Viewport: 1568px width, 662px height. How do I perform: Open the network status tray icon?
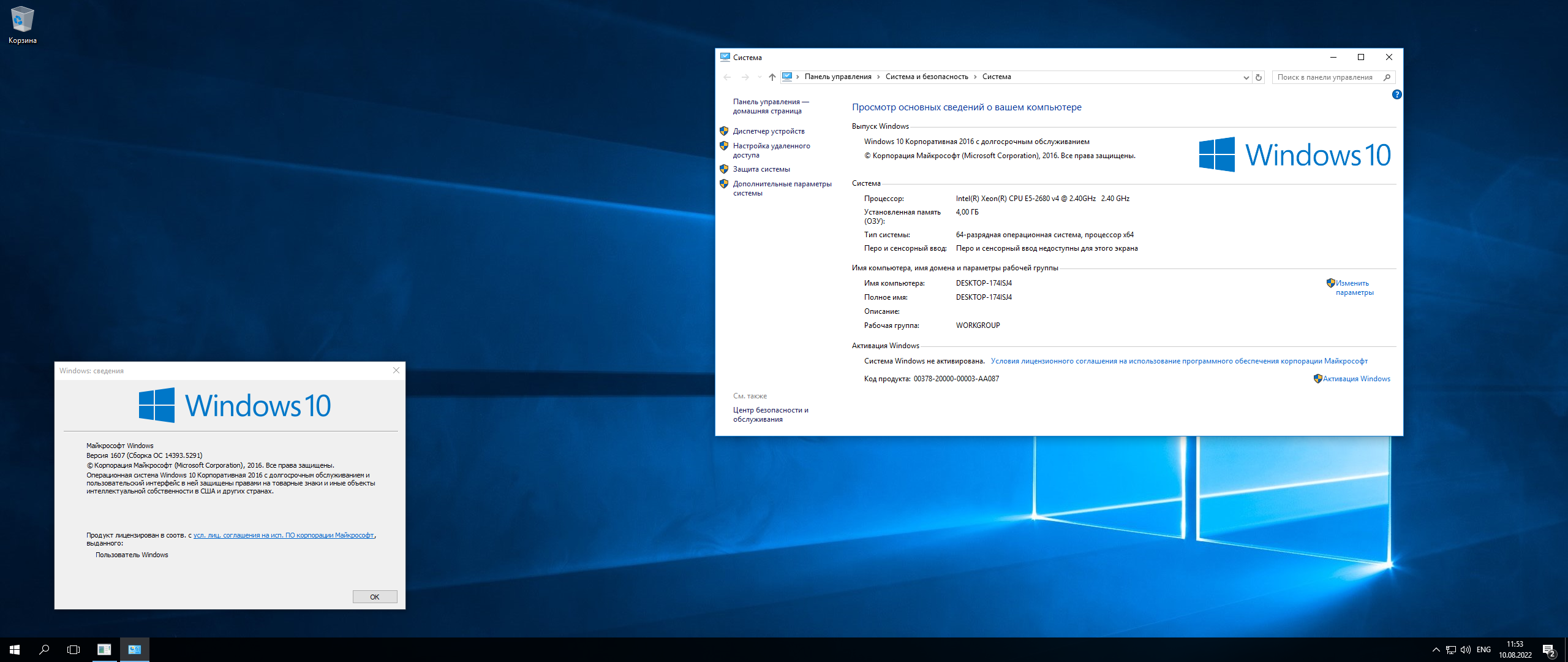tap(1451, 650)
